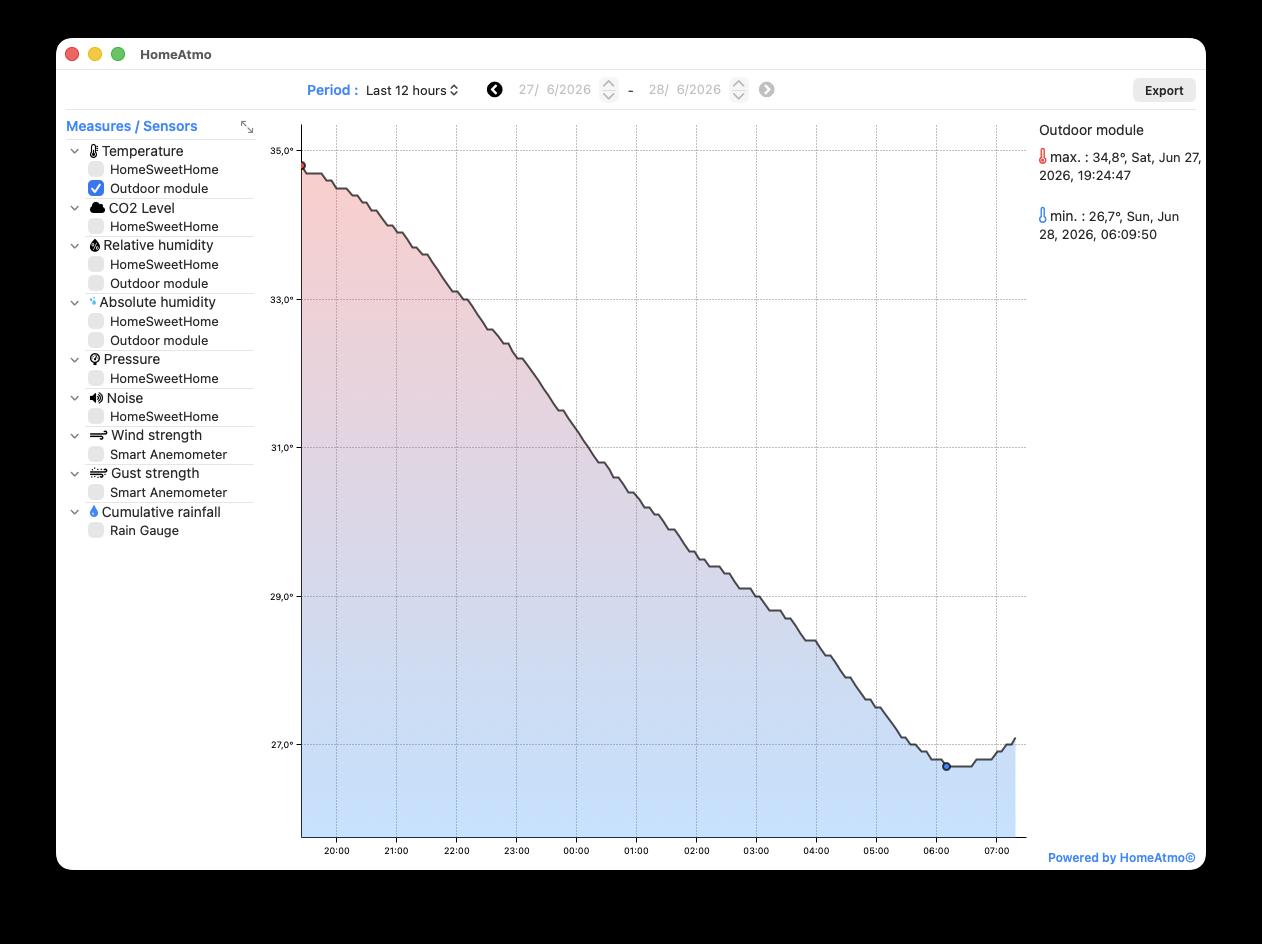
Task: Click the wind icon beside Wind strength
Action: pyautogui.click(x=98, y=435)
